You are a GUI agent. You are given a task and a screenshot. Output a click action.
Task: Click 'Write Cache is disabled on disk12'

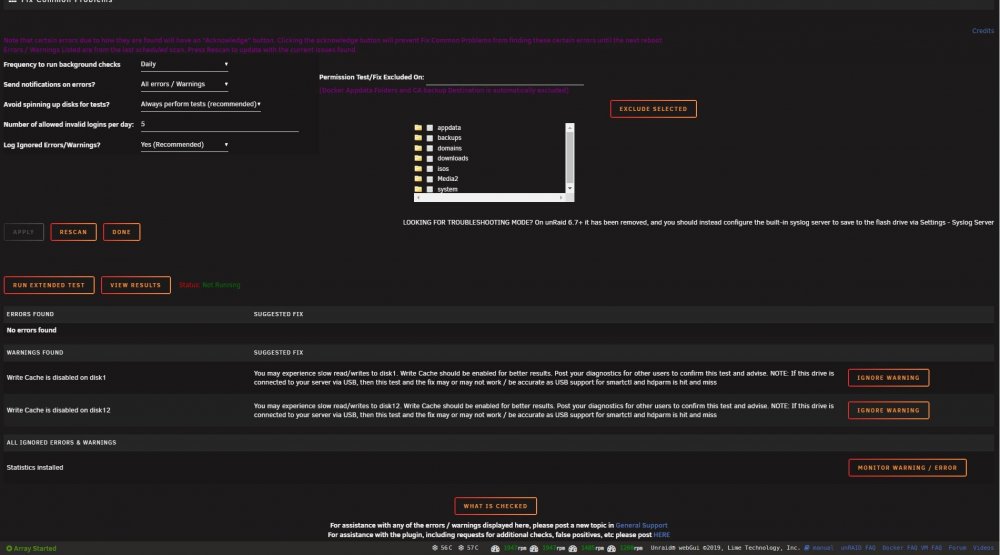point(58,410)
